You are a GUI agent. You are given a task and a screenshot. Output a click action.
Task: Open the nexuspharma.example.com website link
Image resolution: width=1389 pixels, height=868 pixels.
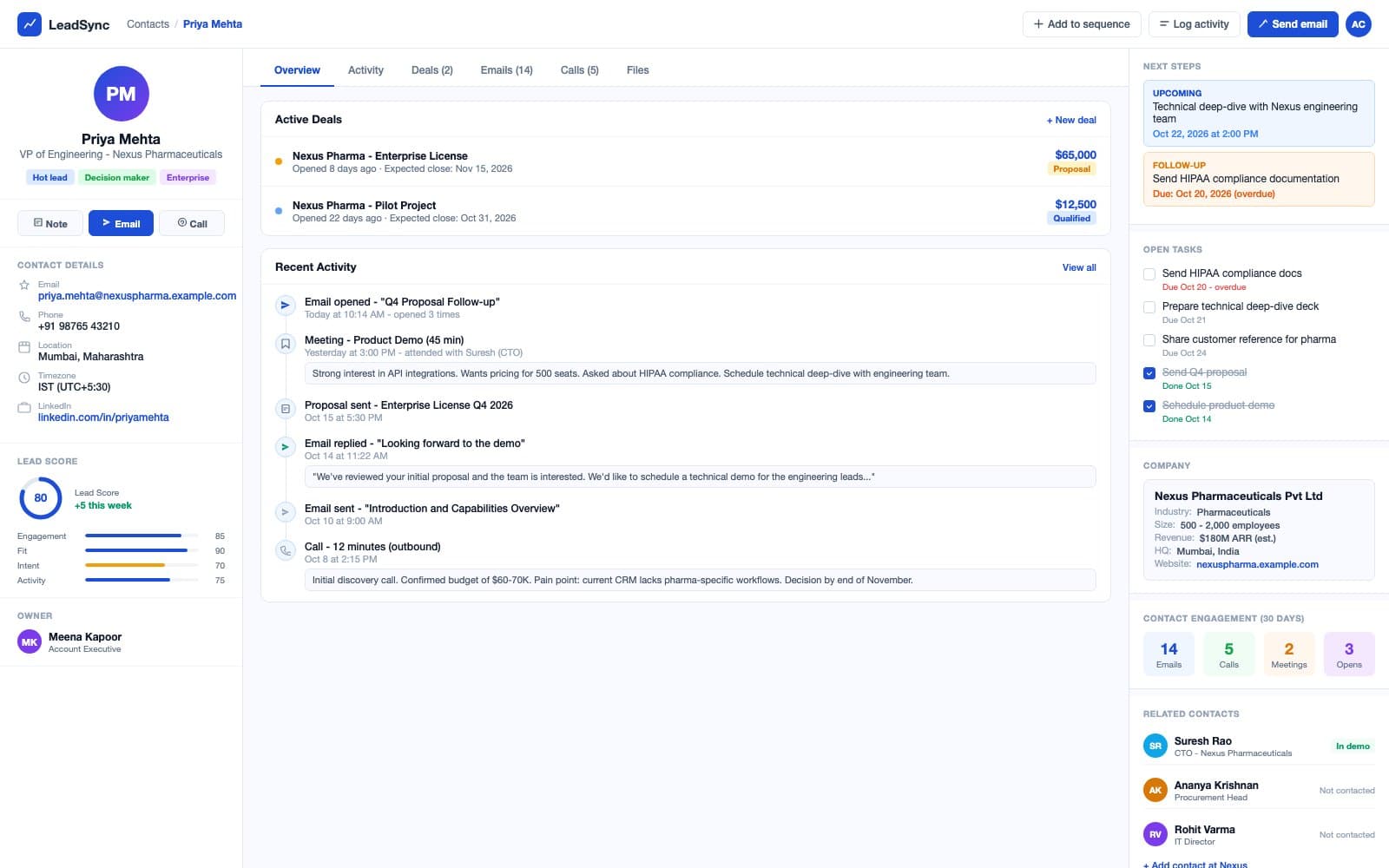pyautogui.click(x=1257, y=564)
